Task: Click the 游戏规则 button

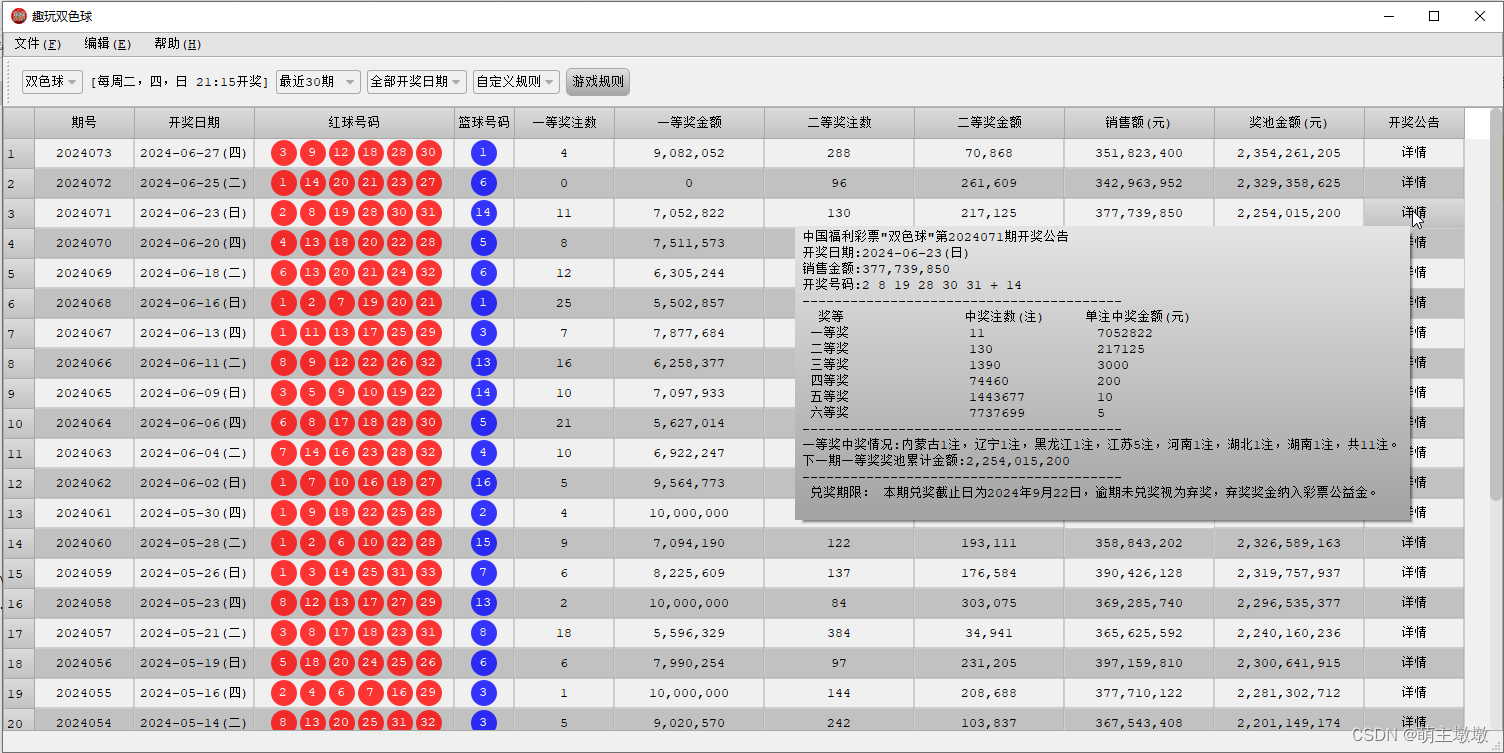Action: click(598, 82)
